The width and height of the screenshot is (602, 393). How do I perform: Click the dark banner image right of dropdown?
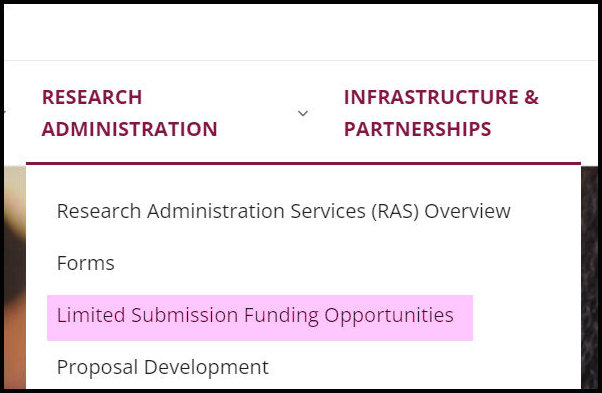point(589,277)
